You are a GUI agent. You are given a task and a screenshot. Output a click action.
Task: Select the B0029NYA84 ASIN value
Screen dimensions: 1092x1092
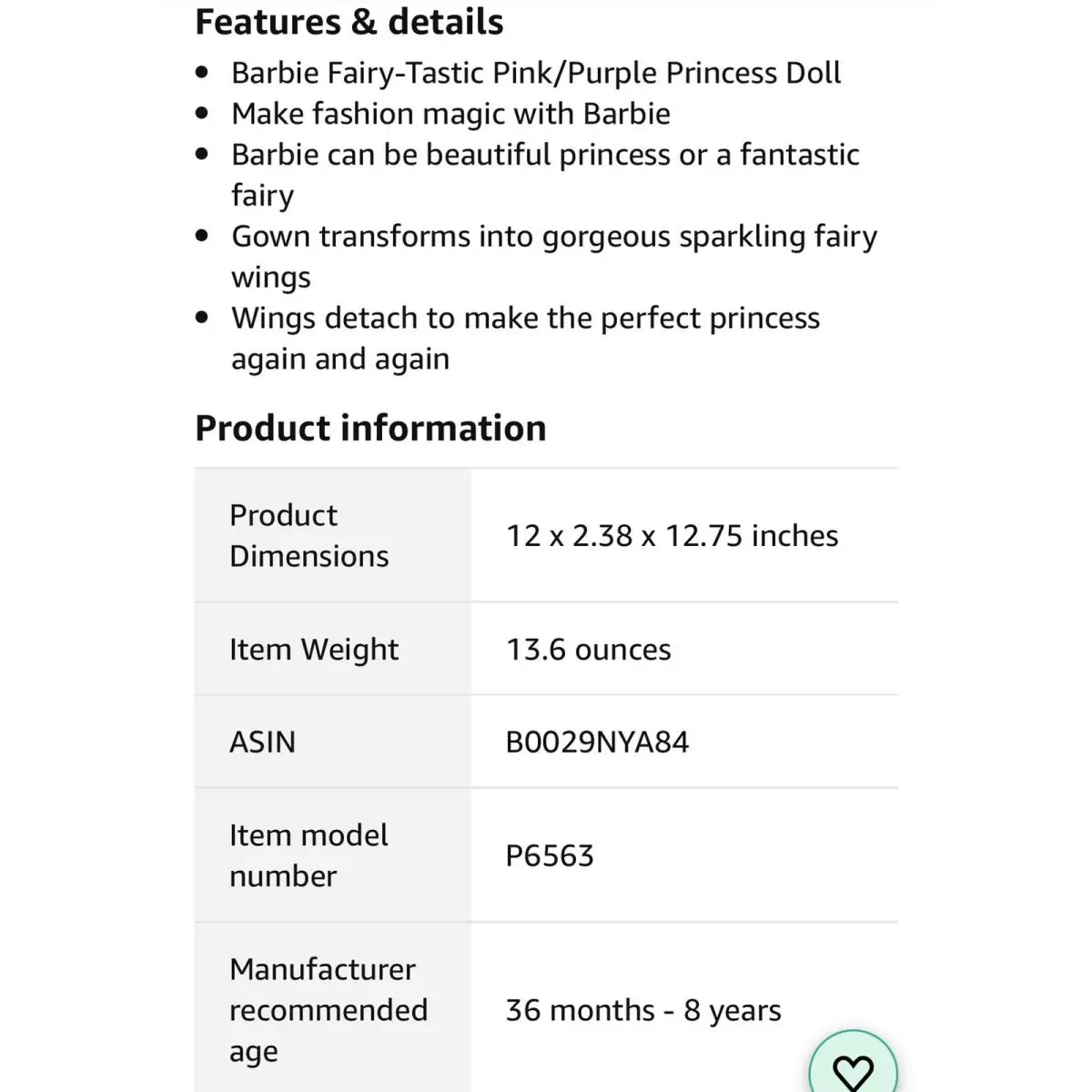pos(598,743)
